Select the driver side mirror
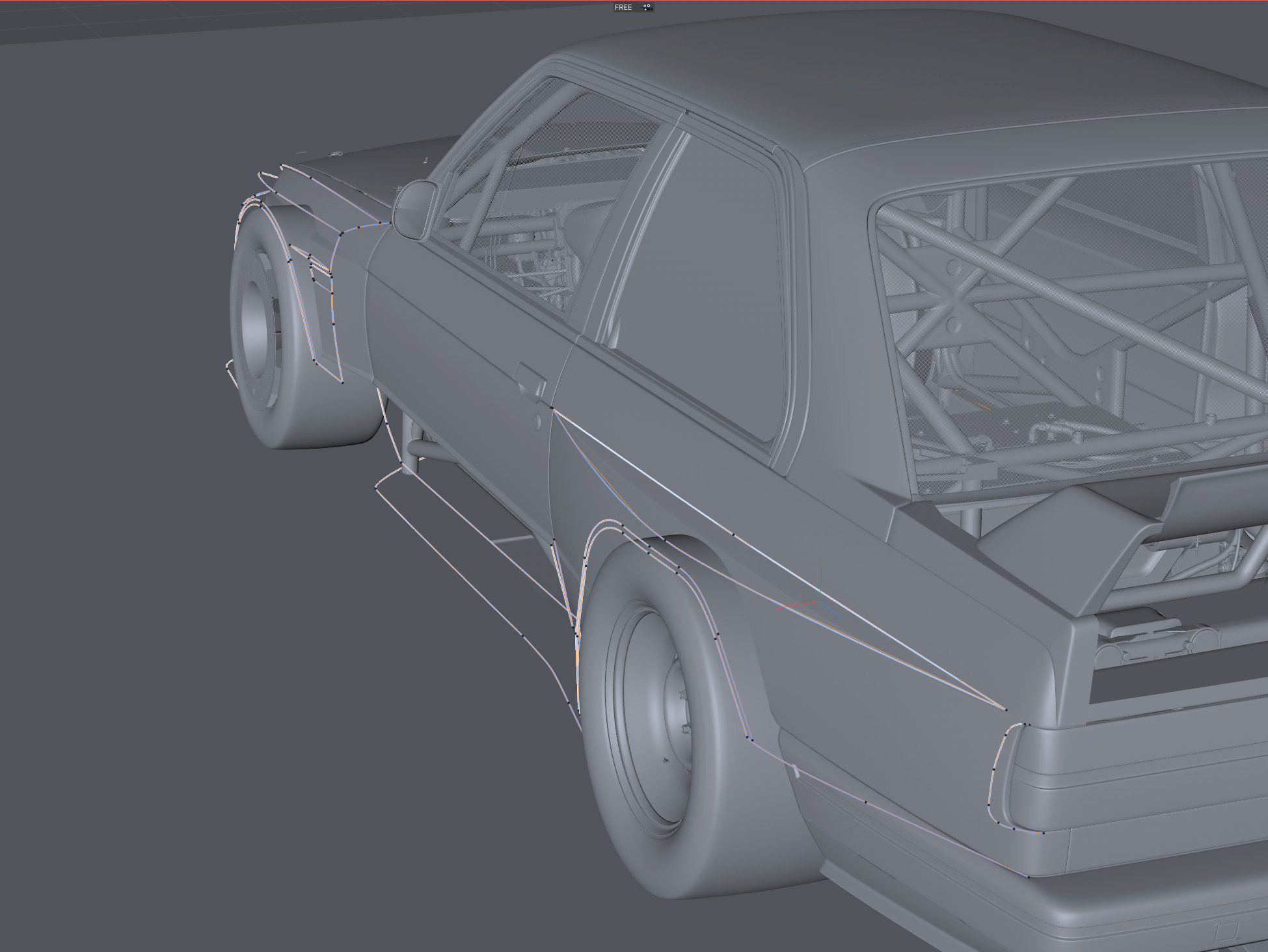Screen dimensions: 1268x952 coord(414,209)
